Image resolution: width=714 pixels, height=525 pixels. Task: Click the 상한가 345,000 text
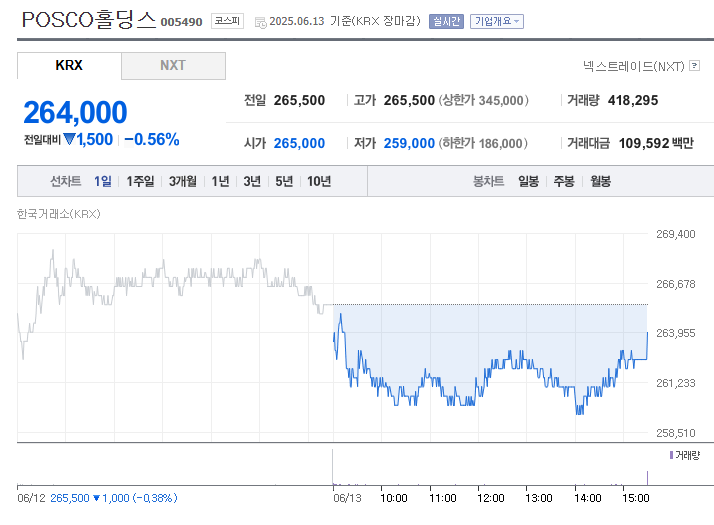click(484, 100)
